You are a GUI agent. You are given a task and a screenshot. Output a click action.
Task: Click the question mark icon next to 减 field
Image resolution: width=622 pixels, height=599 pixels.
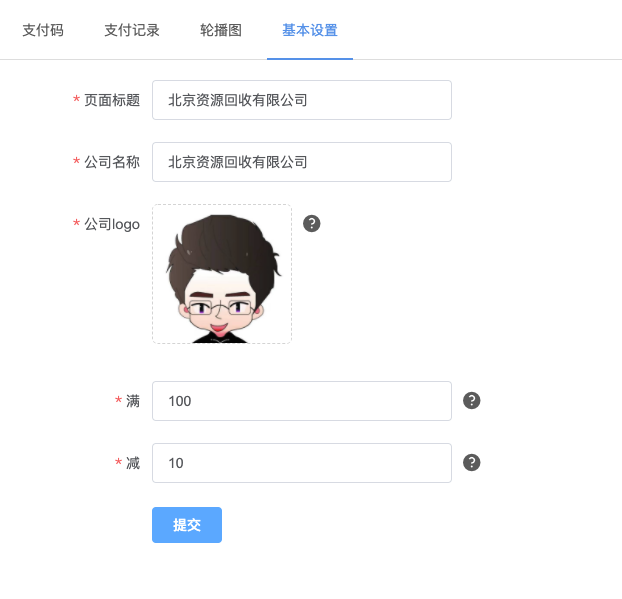coord(472,463)
